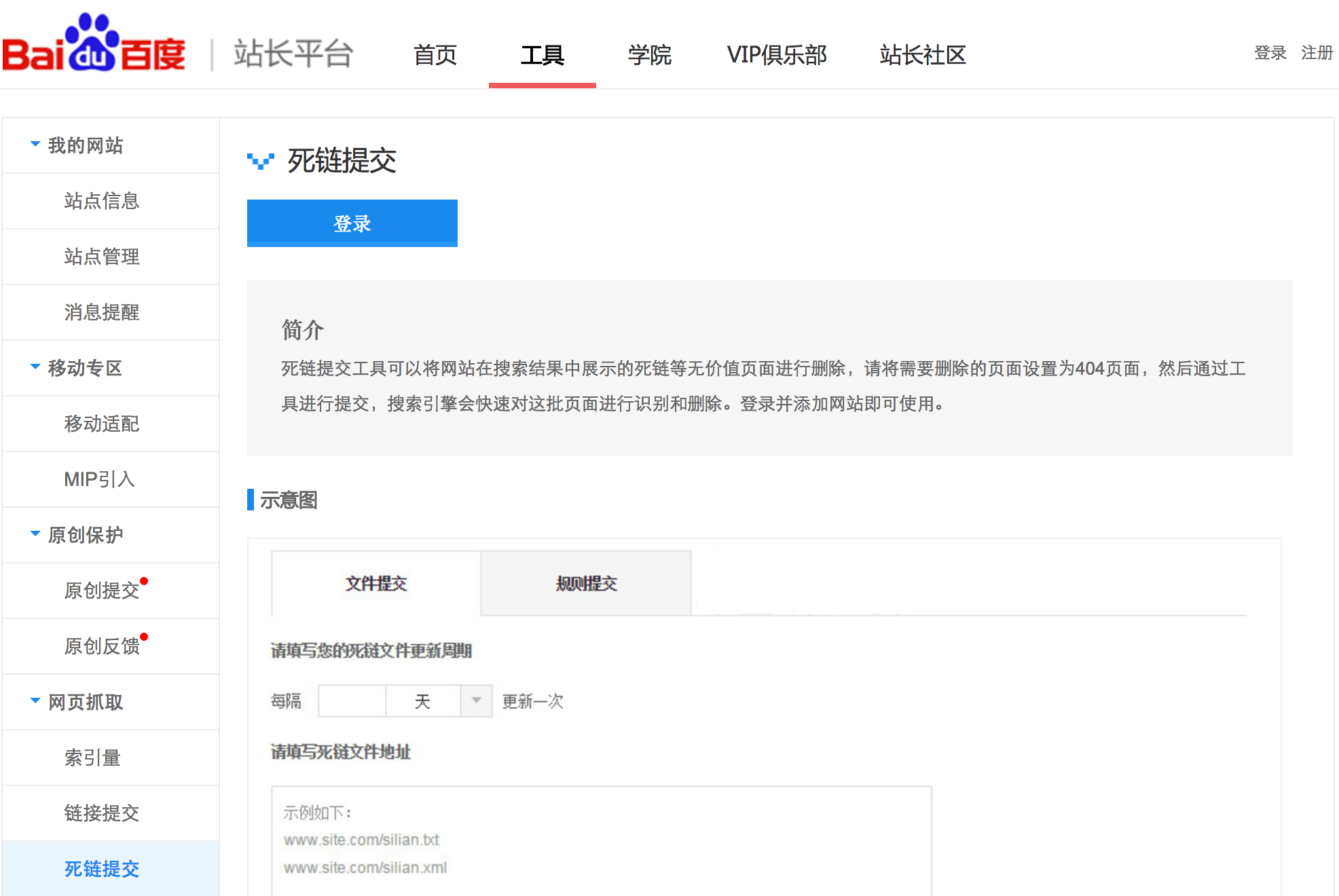The width and height of the screenshot is (1339, 896).
Task: Go to 首页 in top navigation
Action: click(435, 55)
